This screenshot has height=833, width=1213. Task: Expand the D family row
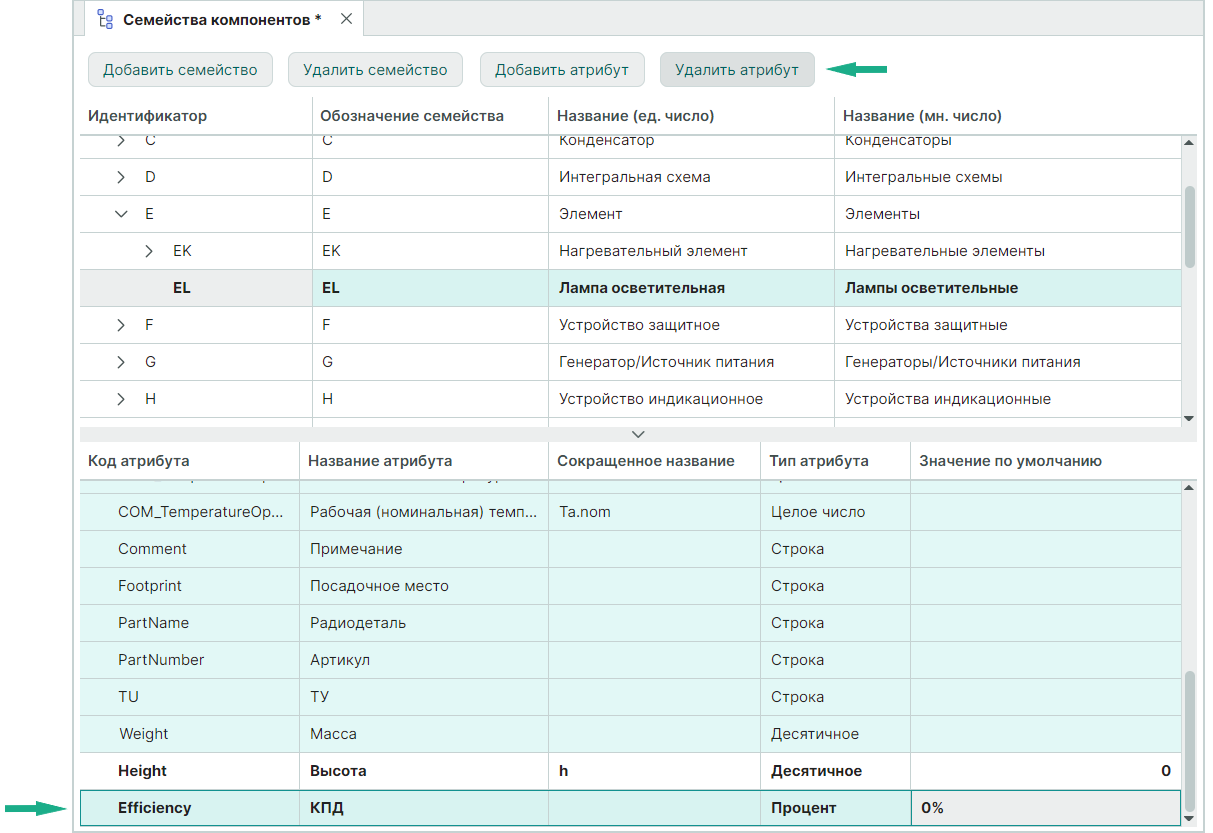coord(121,177)
